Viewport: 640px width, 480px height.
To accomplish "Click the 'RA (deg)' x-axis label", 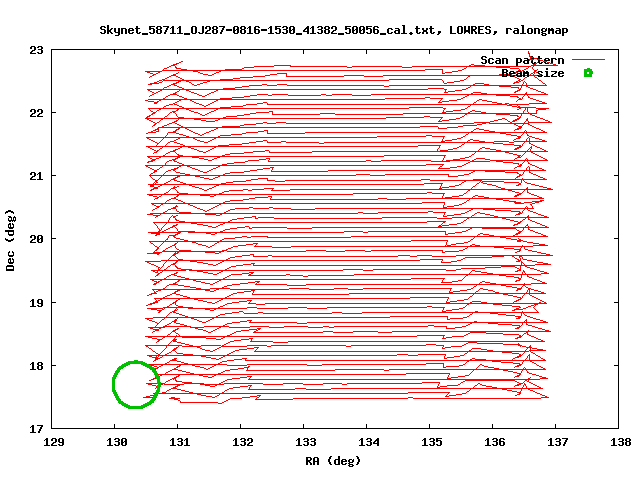I will coord(333,461).
